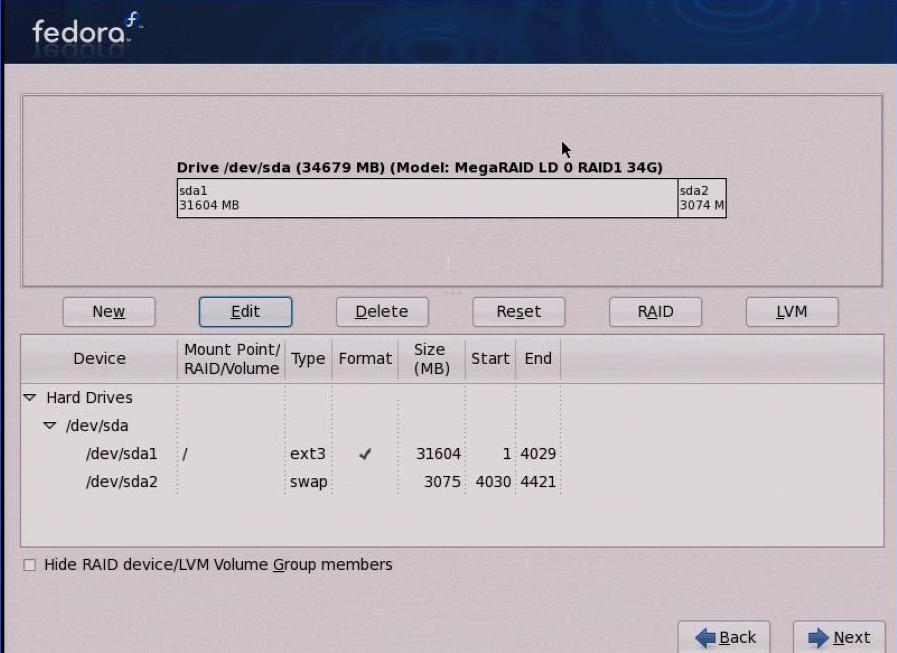Click the forward arrow icon on Next button

coord(820,637)
